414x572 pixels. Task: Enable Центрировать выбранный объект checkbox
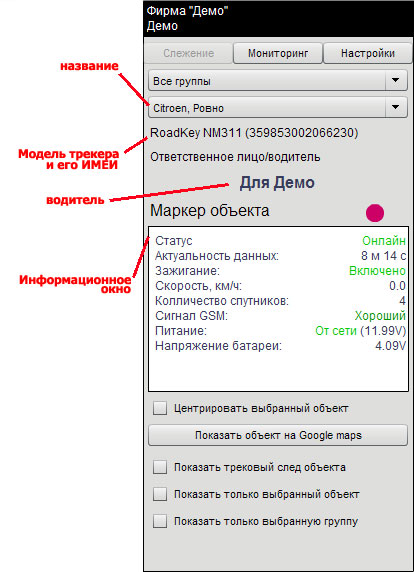coord(160,408)
